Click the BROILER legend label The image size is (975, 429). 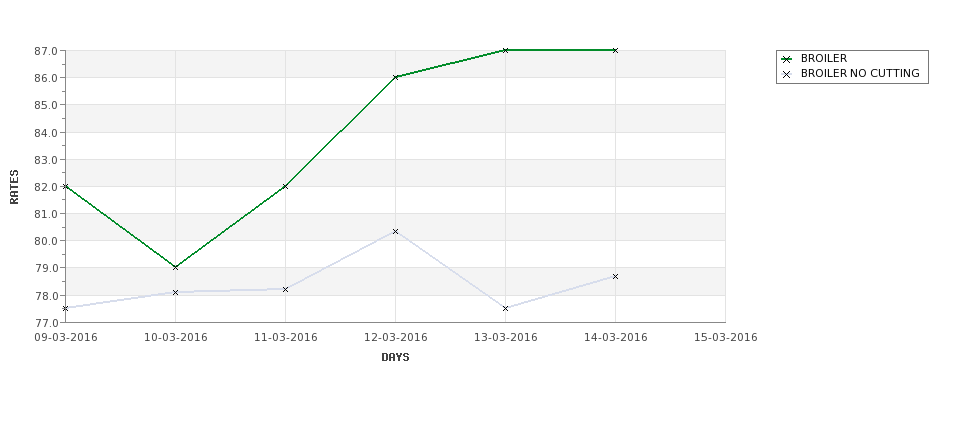tap(824, 58)
